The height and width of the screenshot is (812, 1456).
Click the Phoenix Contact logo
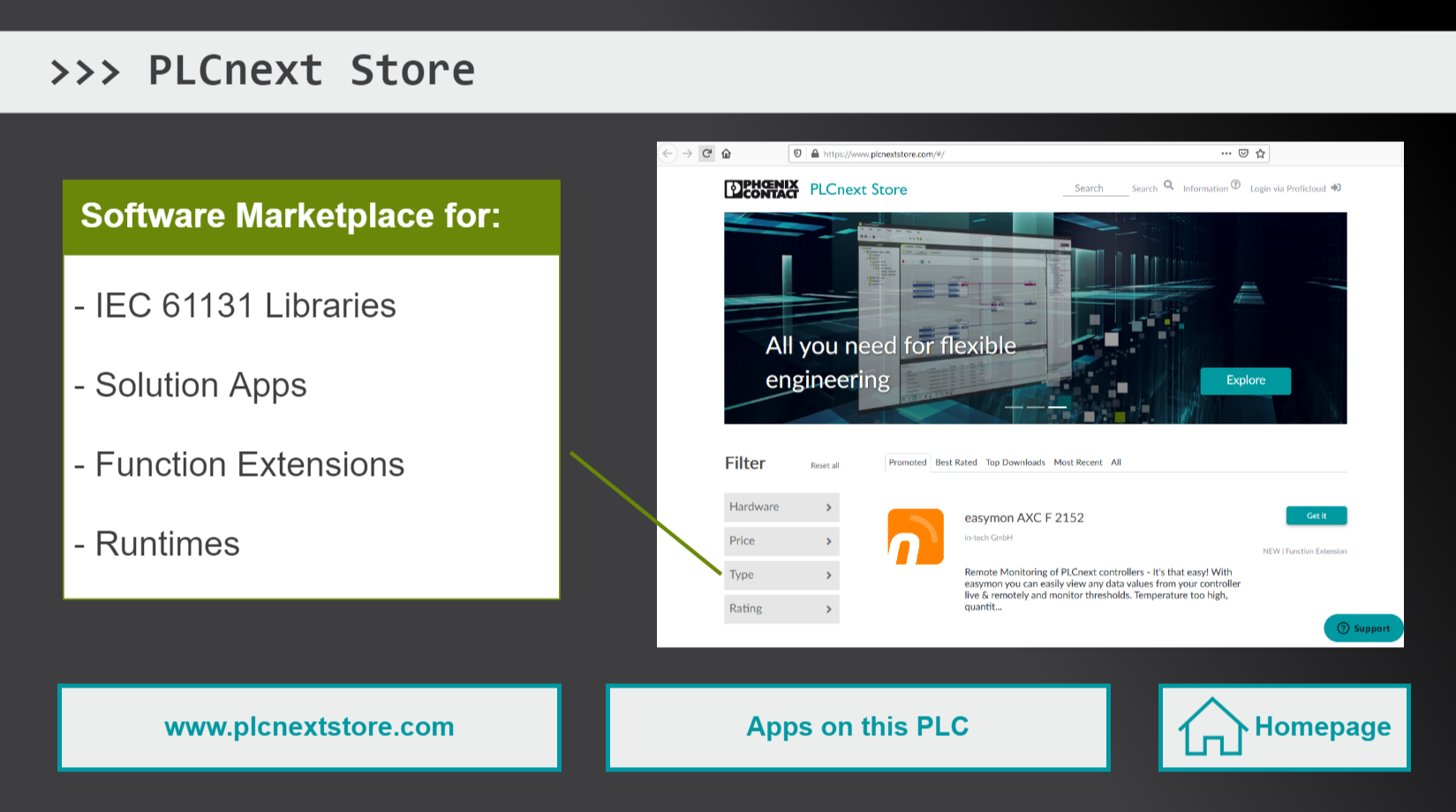[x=761, y=189]
